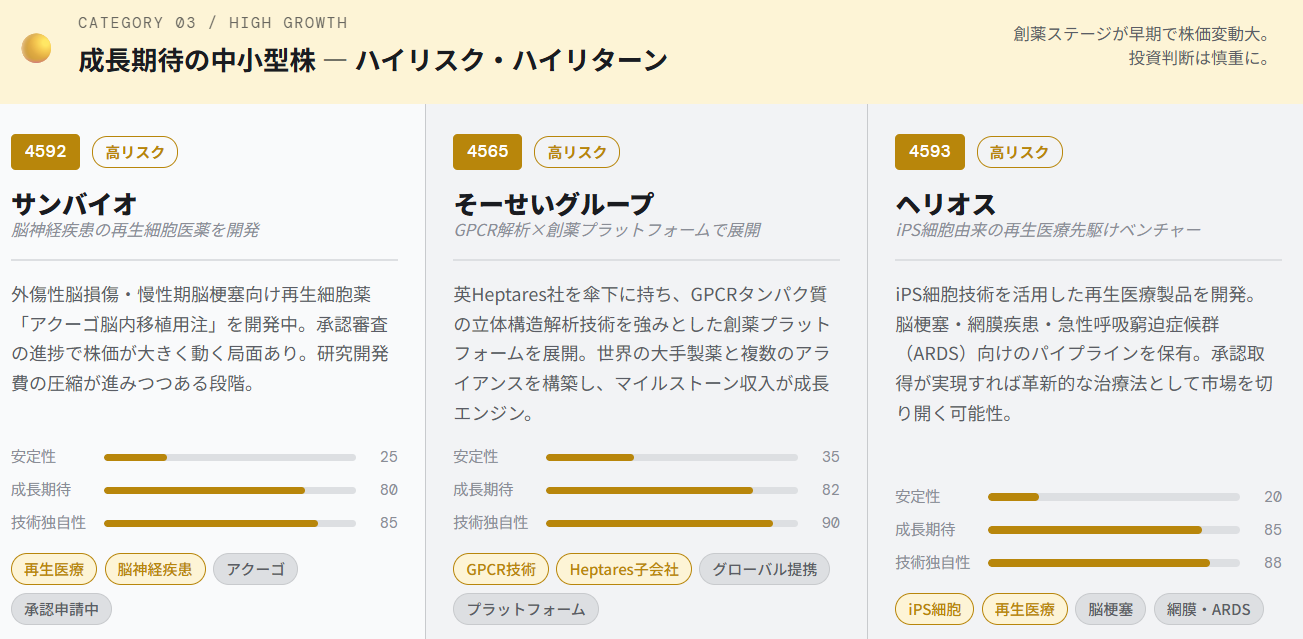Click the プラットフォーム tag
The width and height of the screenshot is (1303, 639).
(x=526, y=609)
